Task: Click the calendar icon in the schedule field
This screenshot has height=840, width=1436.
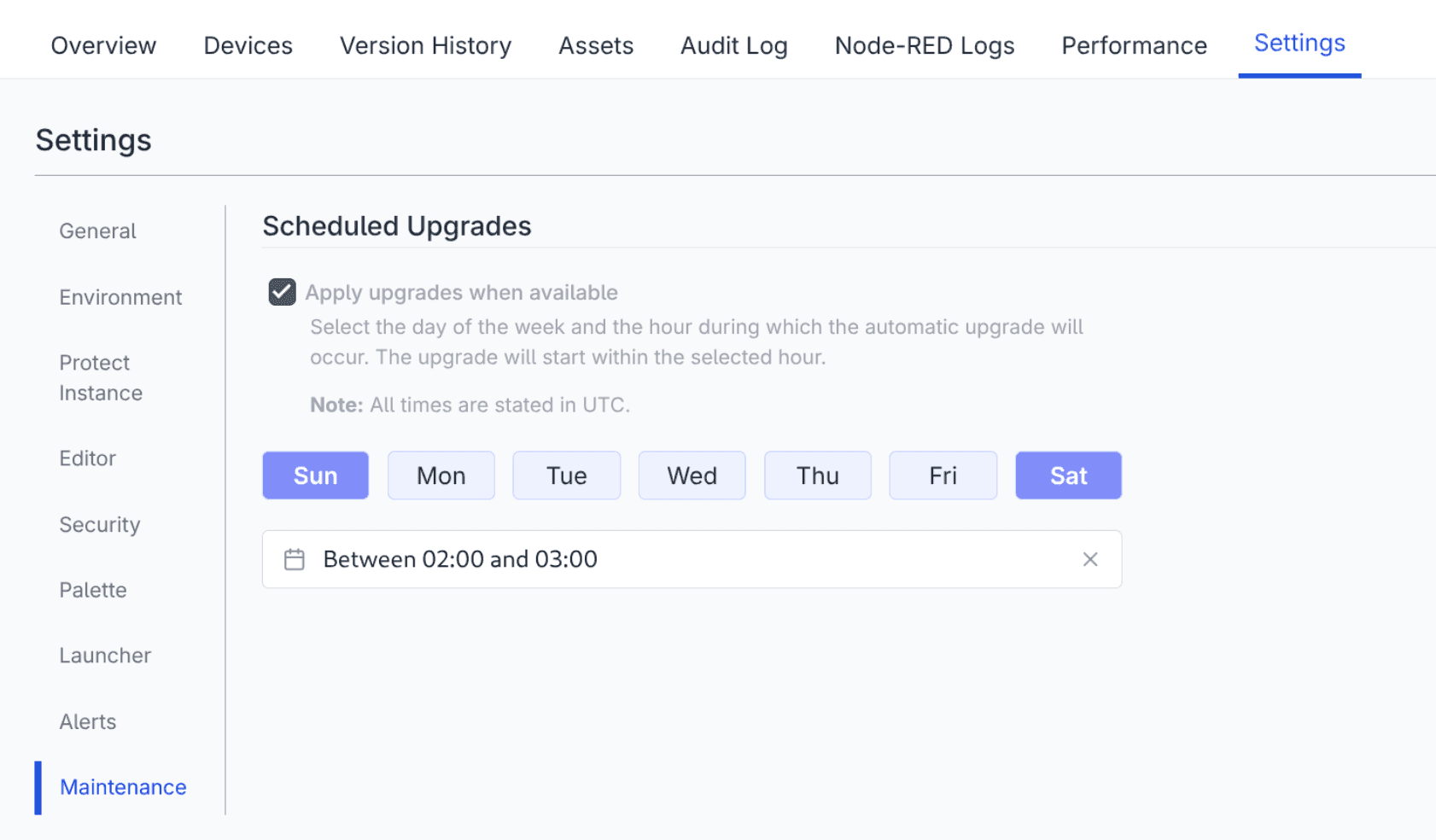Action: [294, 559]
